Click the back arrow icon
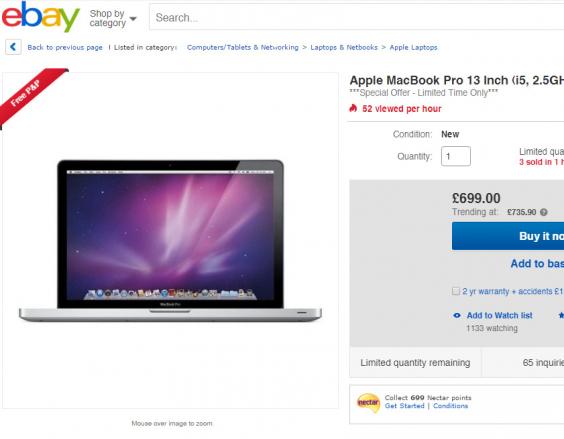Image resolution: width=564 pixels, height=439 pixels. pos(13,47)
